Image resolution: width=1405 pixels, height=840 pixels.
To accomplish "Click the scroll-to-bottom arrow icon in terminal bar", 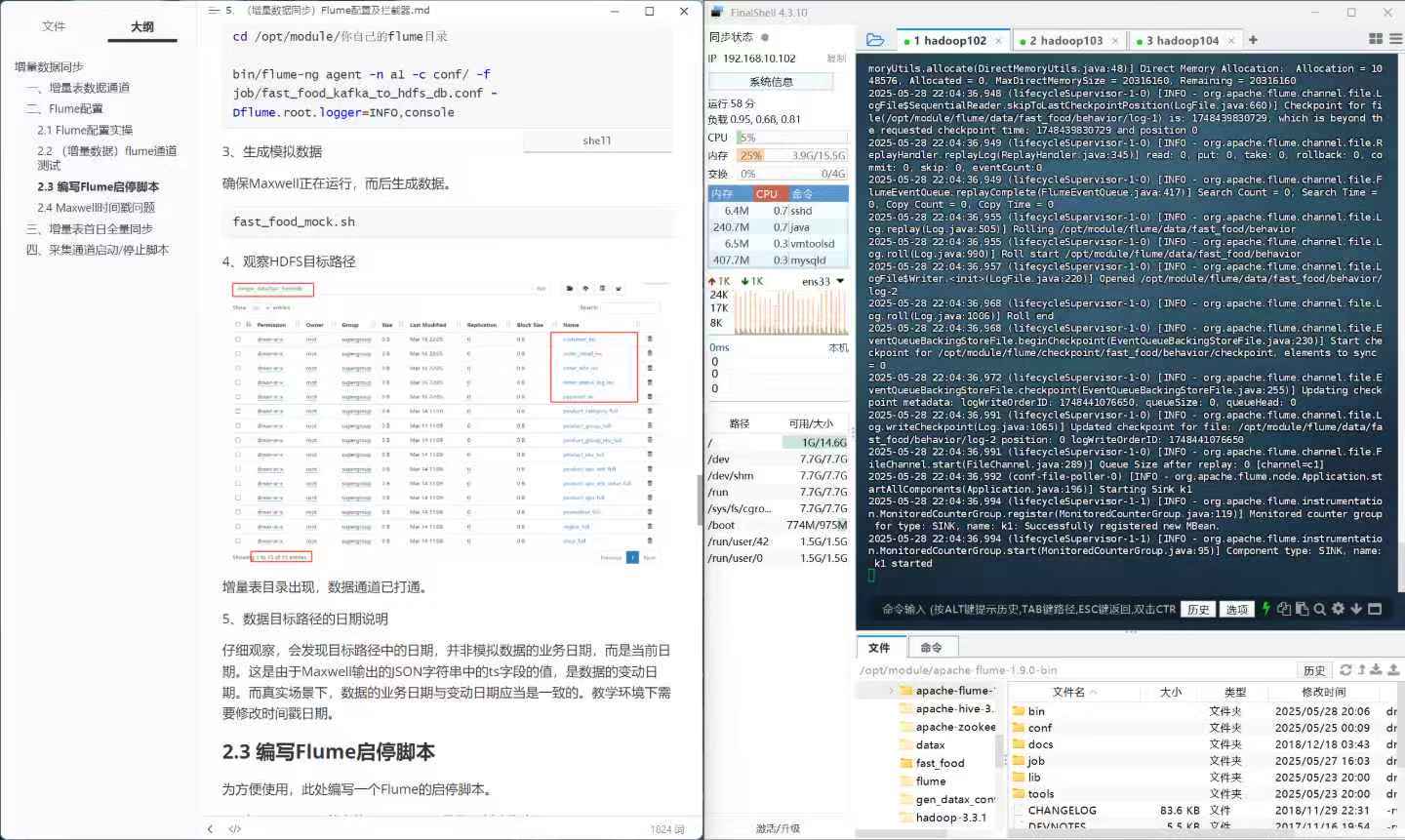I will [1356, 609].
